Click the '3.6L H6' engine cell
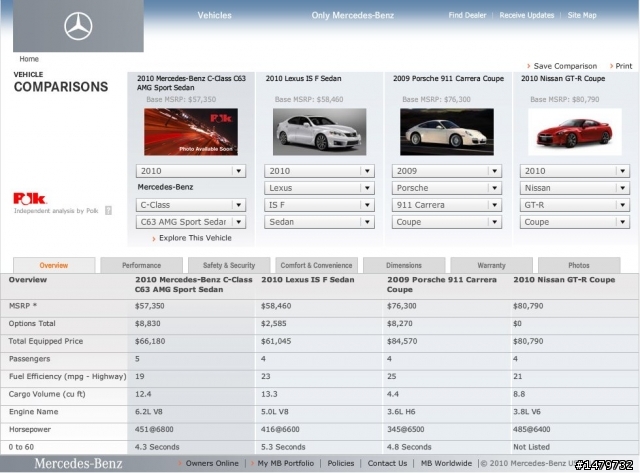640x473 pixels. click(401, 412)
